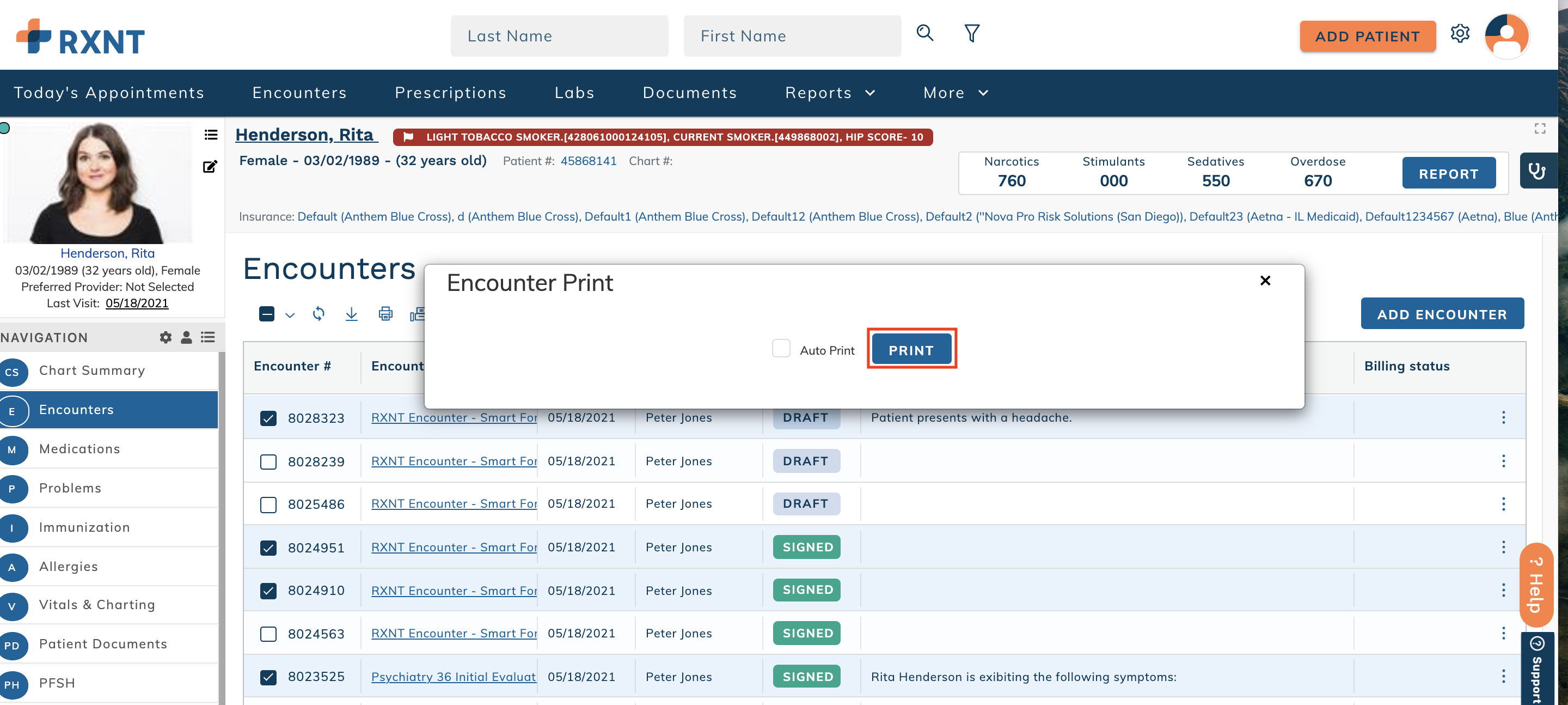Open select-all options chevron
Viewport: 1568px width, 705px height.
[x=290, y=315]
